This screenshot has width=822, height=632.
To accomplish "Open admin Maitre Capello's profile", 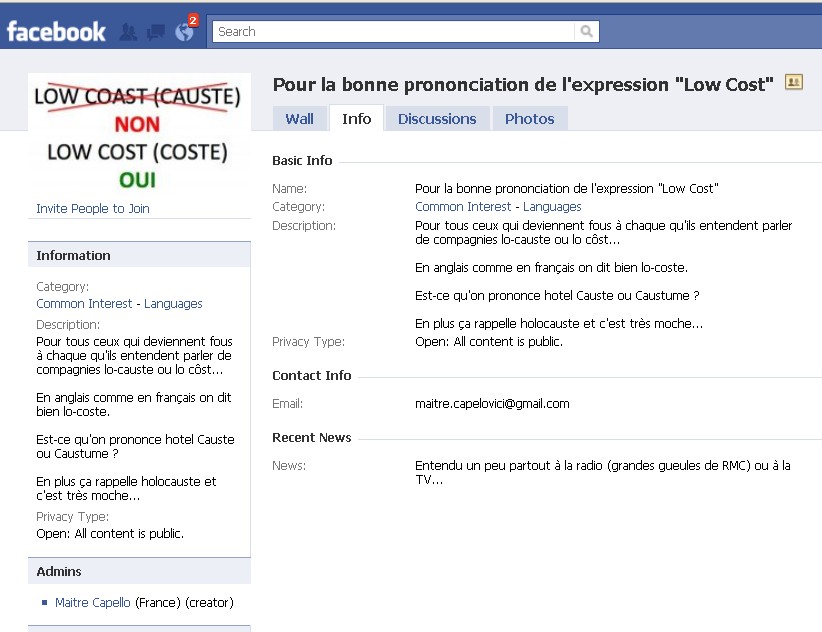I will (93, 602).
